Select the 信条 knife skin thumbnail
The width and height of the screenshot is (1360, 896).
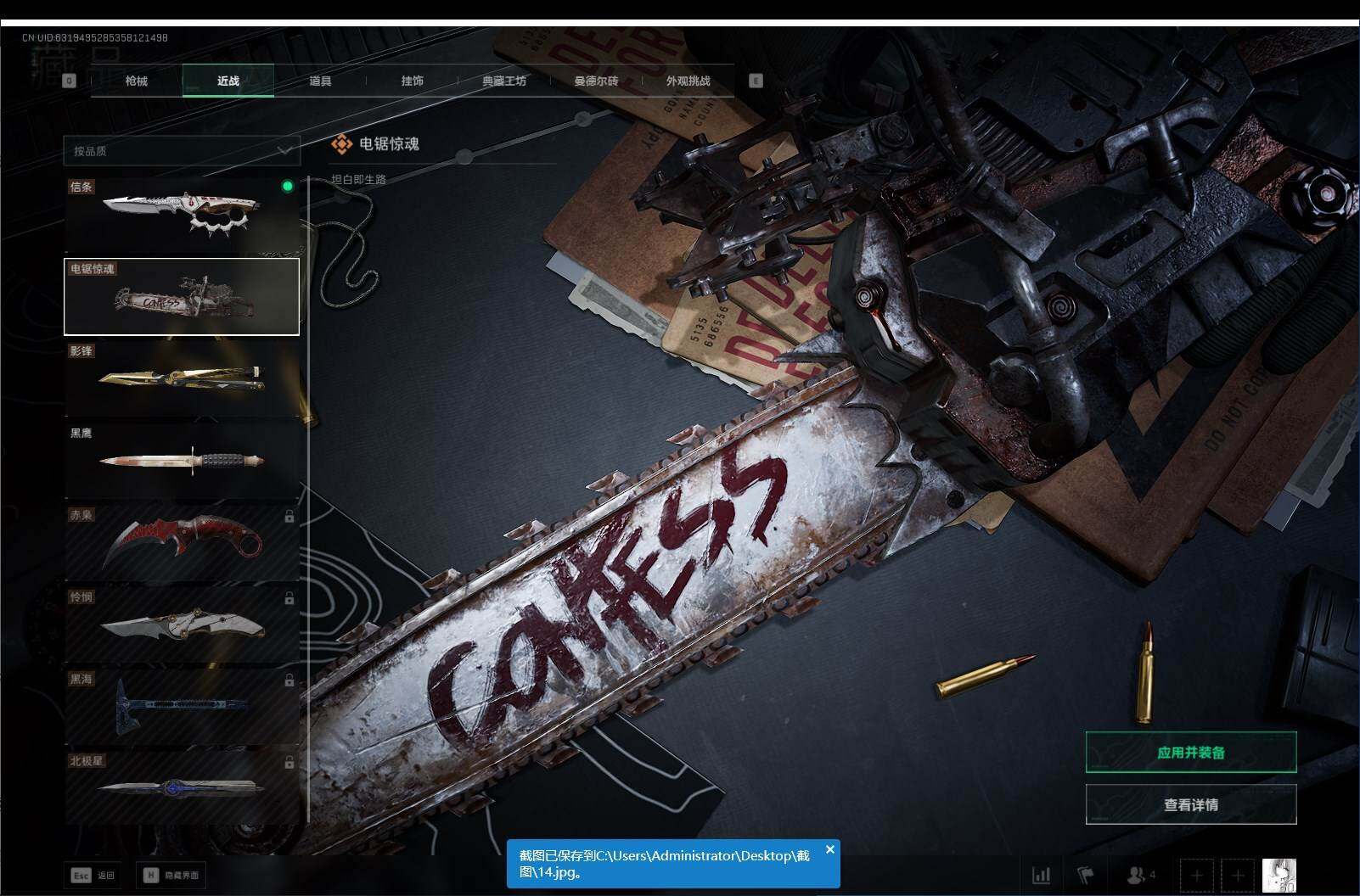pyautogui.click(x=182, y=215)
